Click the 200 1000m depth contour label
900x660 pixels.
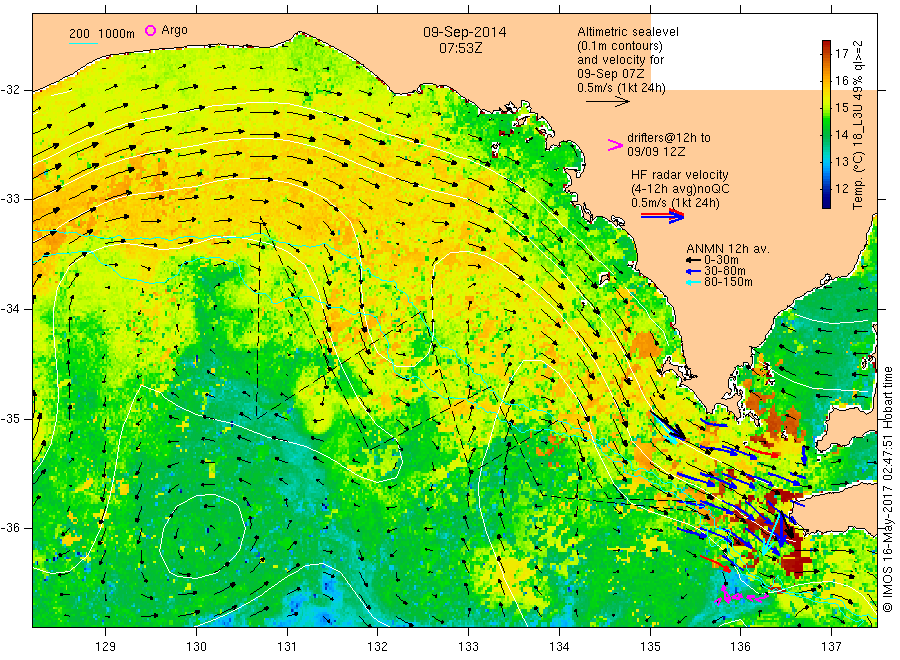[102, 34]
